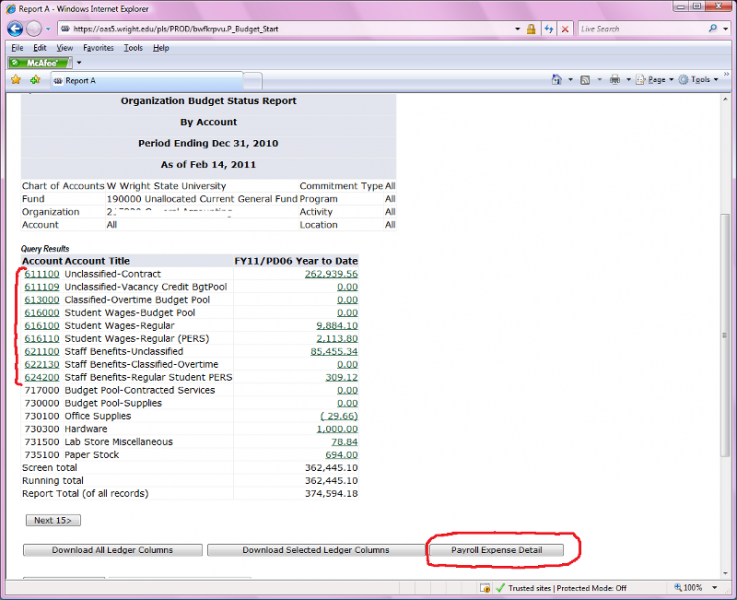Expand the McAfee toolbar dropdown arrow
The width and height of the screenshot is (737, 600).
tap(79, 63)
